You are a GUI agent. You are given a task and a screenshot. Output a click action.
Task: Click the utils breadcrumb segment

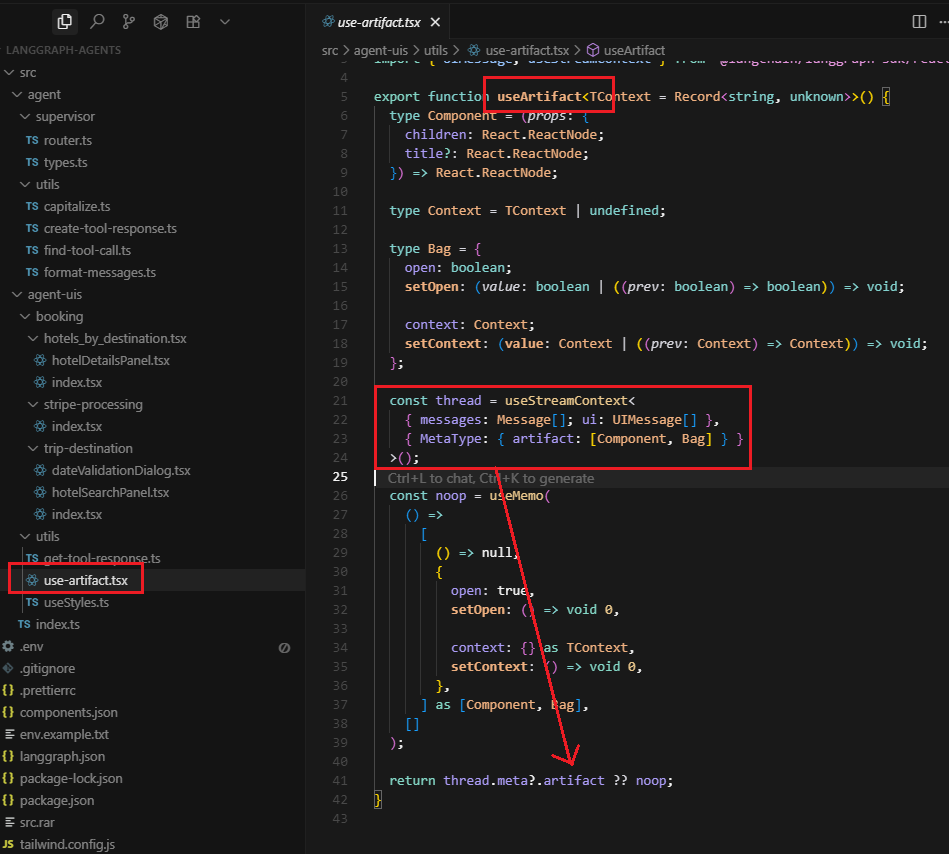pyautogui.click(x=435, y=50)
